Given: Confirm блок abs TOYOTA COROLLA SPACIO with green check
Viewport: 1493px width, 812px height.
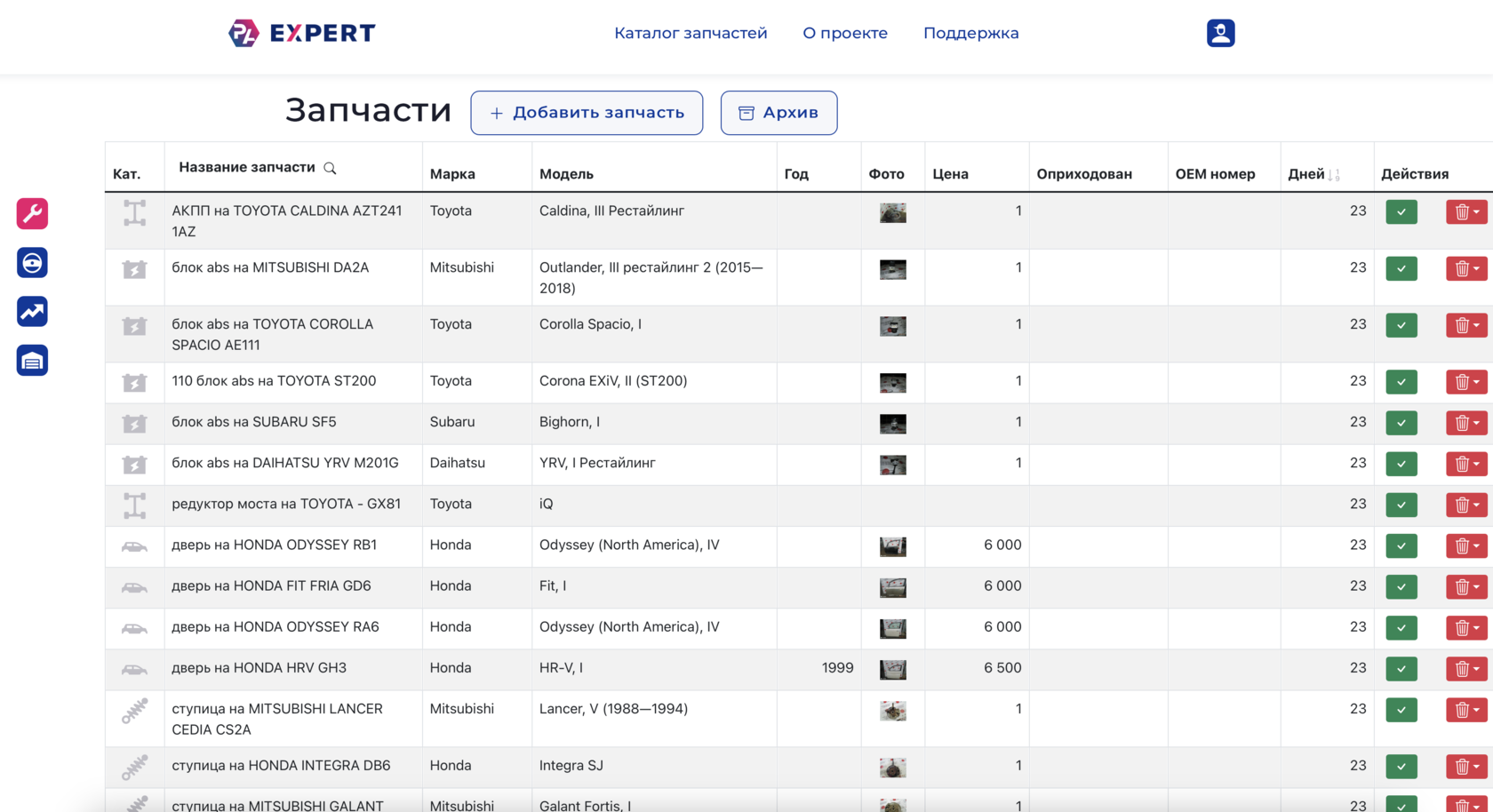Looking at the screenshot, I should click(1401, 325).
